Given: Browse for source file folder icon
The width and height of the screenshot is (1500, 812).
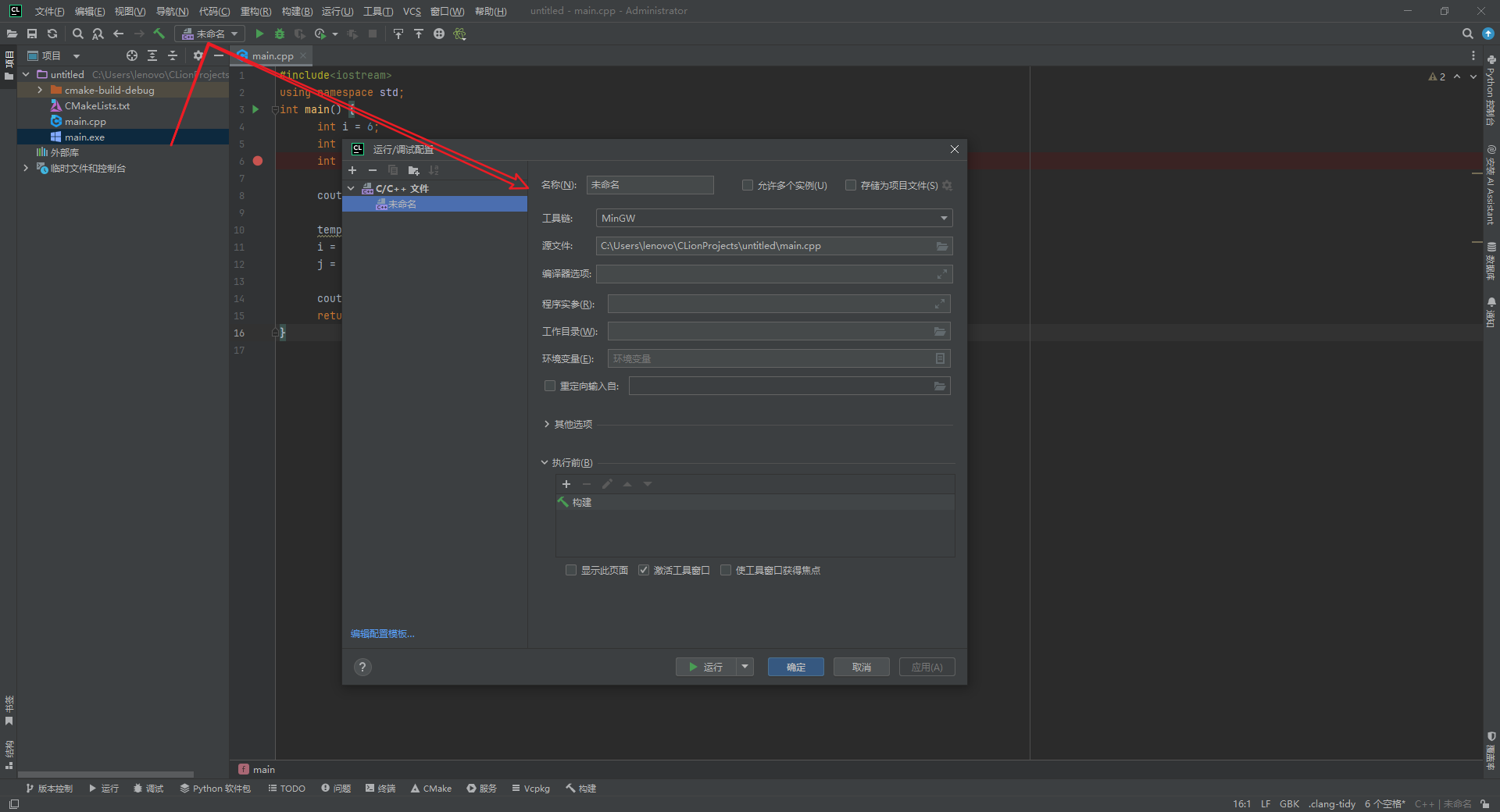Looking at the screenshot, I should click(x=942, y=246).
